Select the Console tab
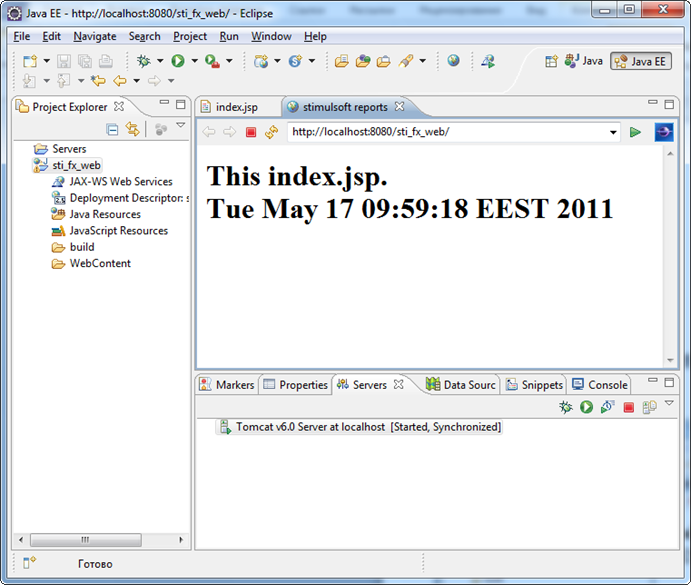Image resolution: width=691 pixels, height=585 pixels. (x=600, y=385)
